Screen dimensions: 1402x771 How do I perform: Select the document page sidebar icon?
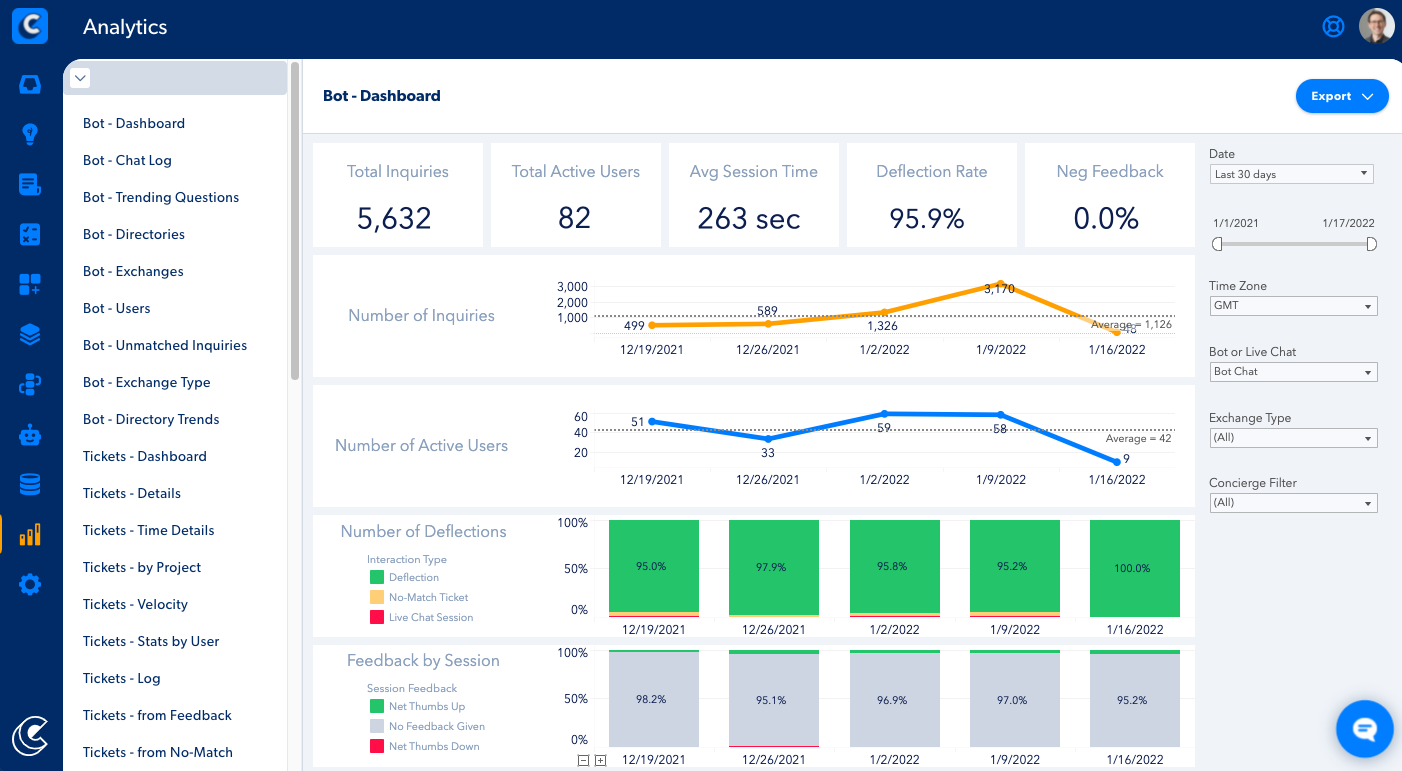(x=30, y=184)
